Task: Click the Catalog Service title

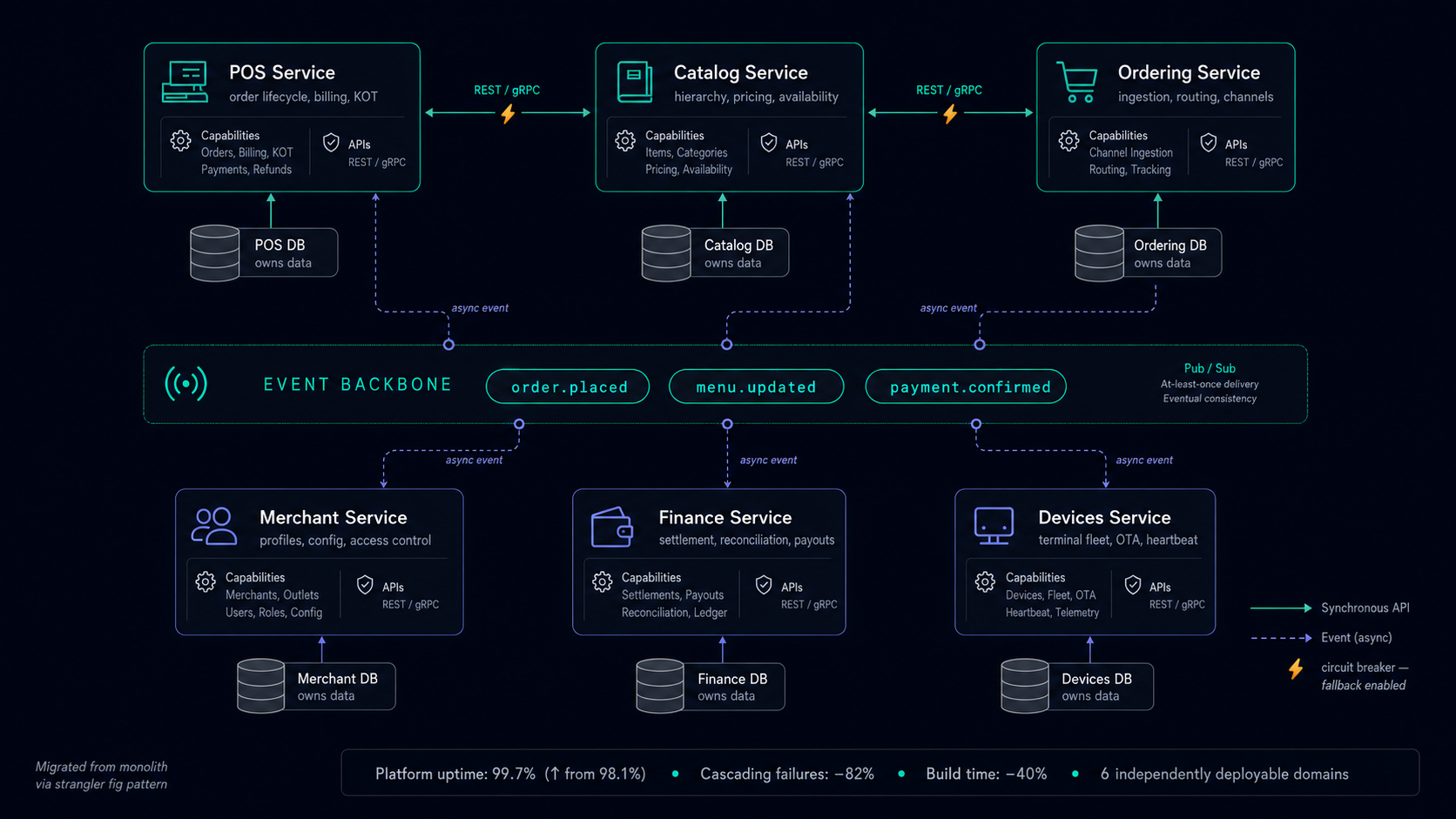Action: click(741, 72)
